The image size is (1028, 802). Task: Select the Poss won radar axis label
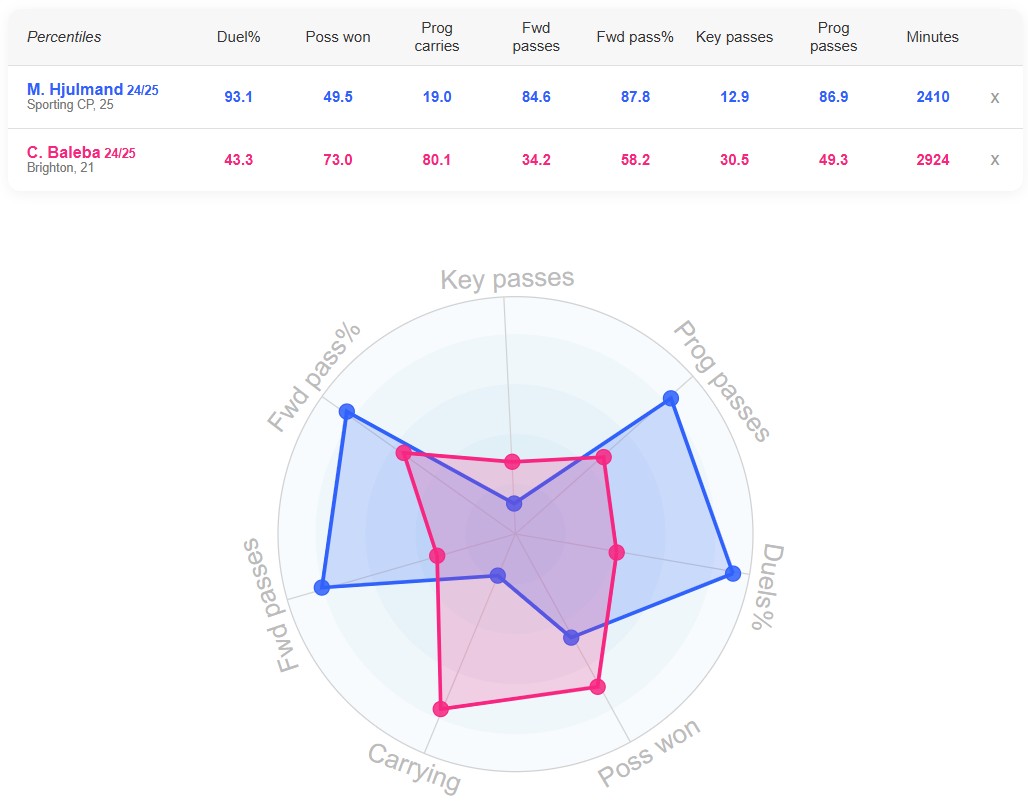pos(650,752)
